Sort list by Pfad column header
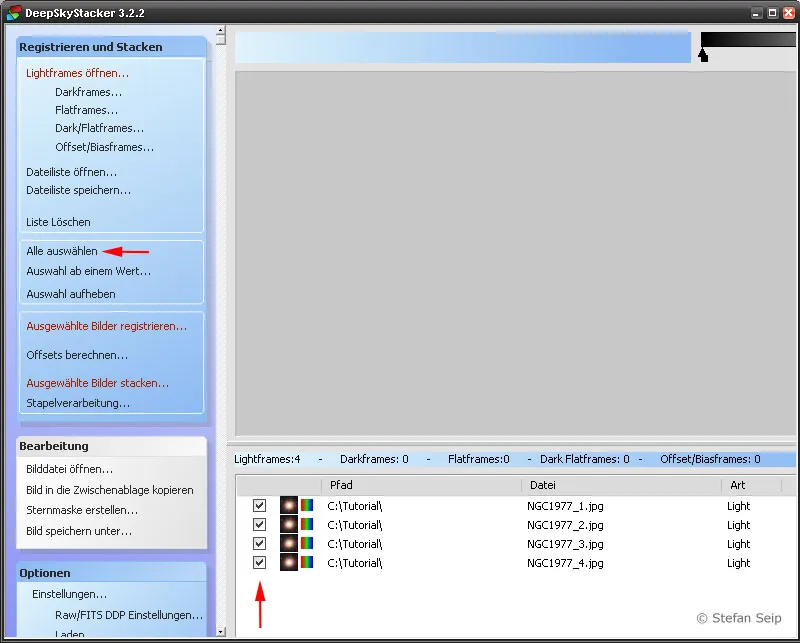This screenshot has height=643, width=800. point(422,485)
